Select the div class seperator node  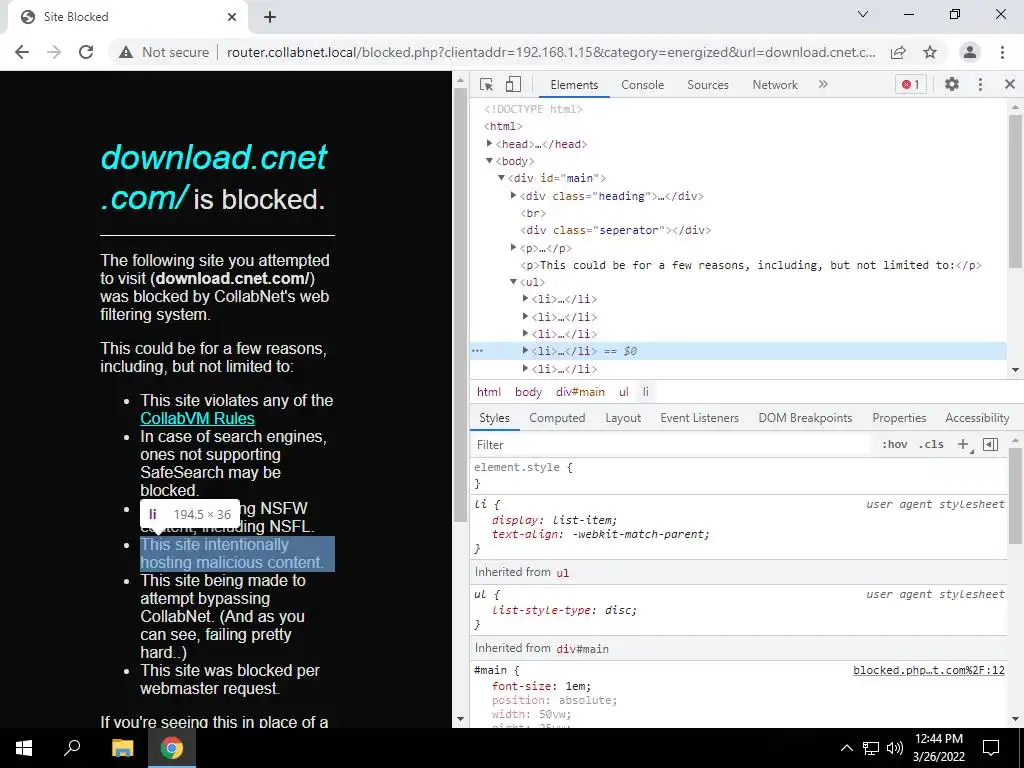(615, 230)
